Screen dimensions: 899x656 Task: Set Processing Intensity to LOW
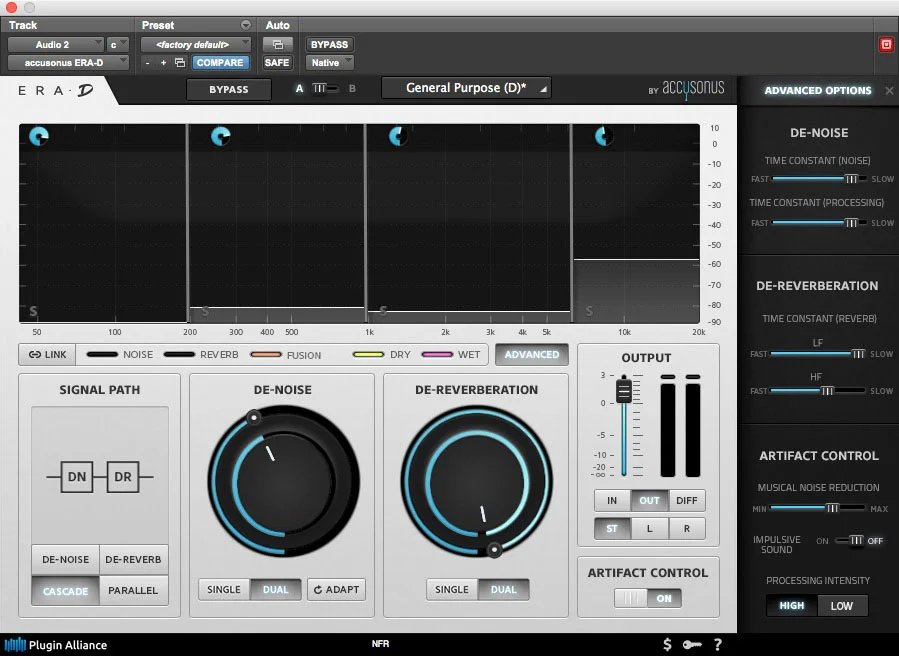tap(842, 606)
